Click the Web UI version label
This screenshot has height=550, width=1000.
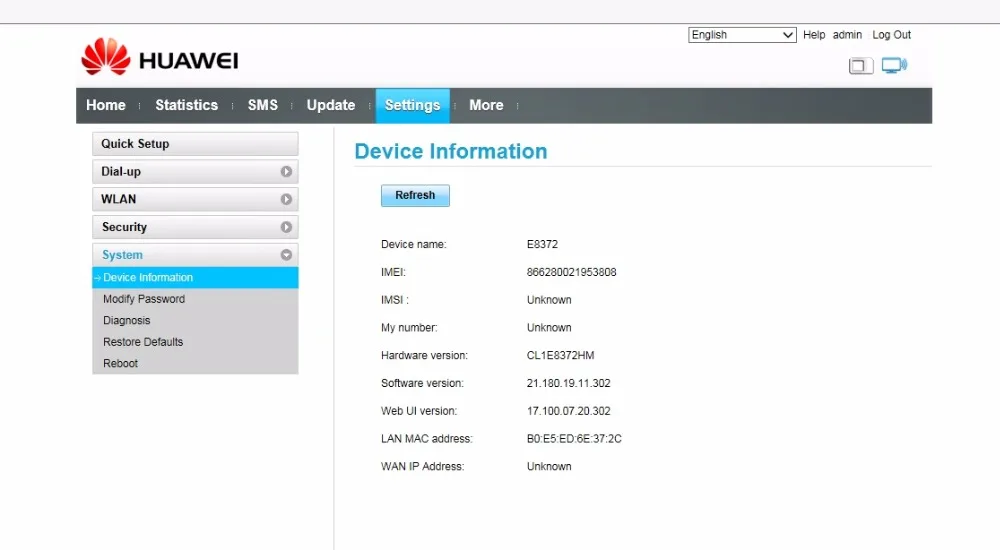tap(419, 412)
